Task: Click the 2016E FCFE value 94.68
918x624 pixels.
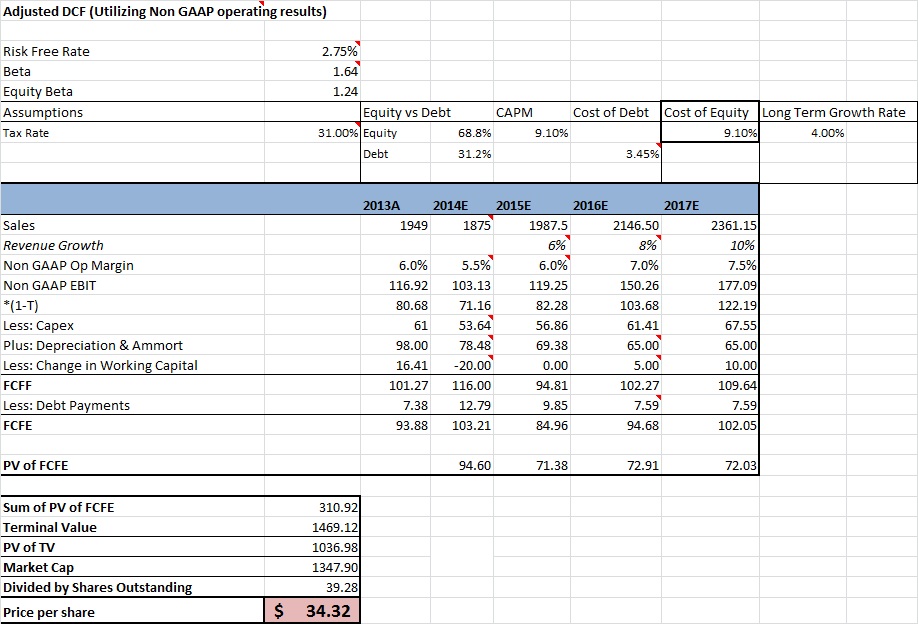Action: pos(616,425)
